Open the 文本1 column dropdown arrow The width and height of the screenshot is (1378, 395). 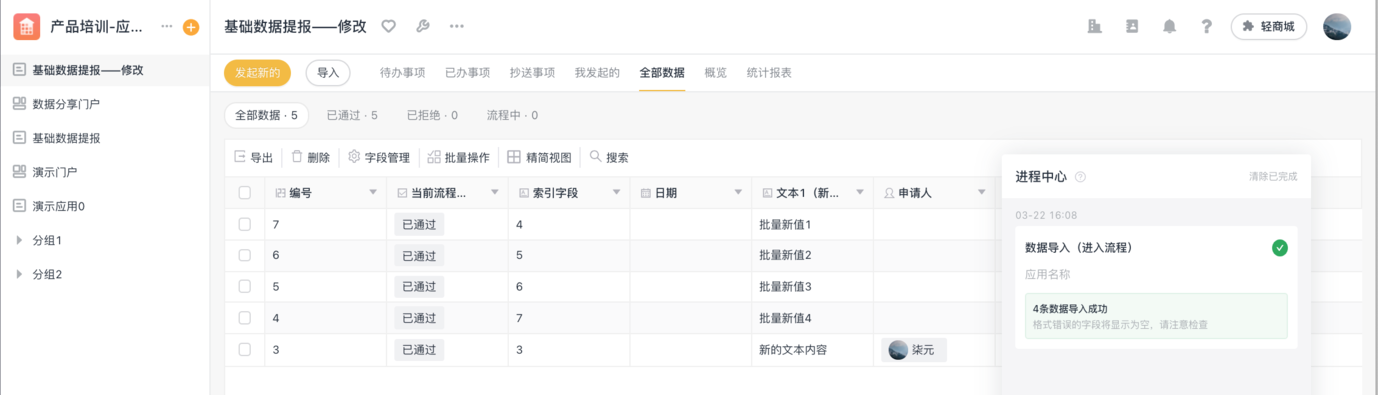pos(860,193)
